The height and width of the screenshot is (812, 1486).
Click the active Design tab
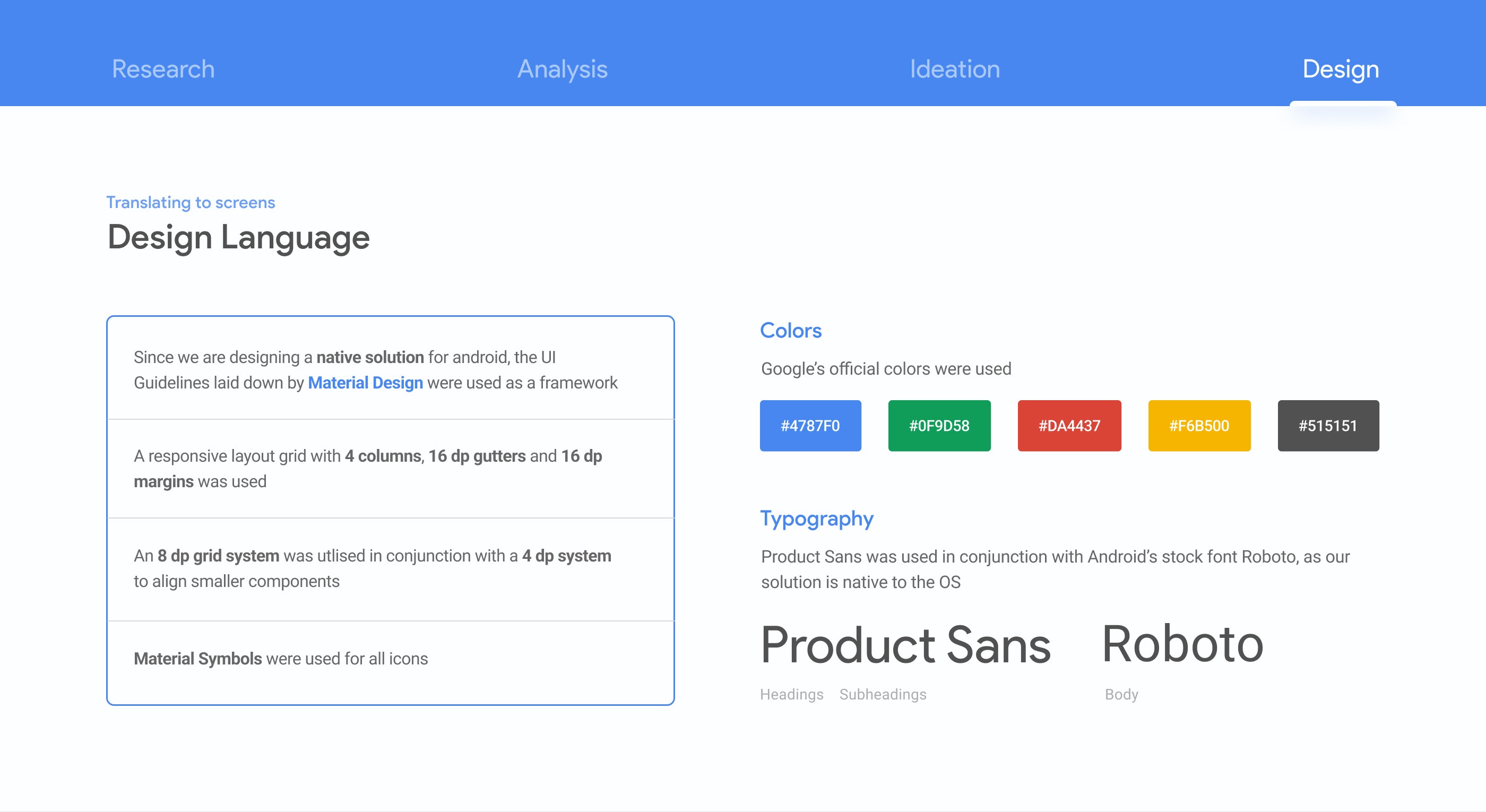[x=1341, y=69]
